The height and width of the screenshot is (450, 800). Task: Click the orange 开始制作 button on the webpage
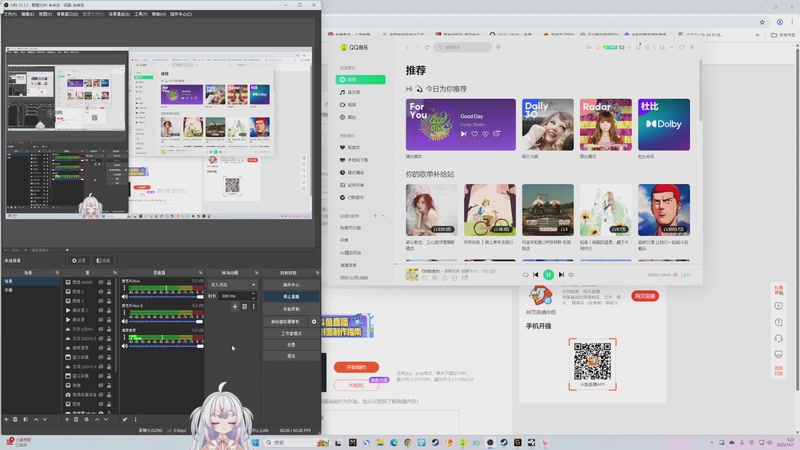(356, 367)
